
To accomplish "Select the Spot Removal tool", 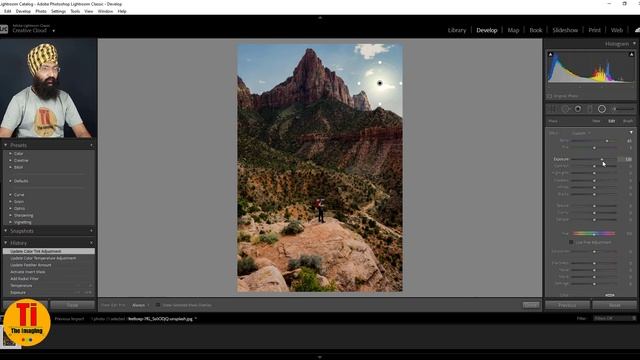I will [565, 109].
